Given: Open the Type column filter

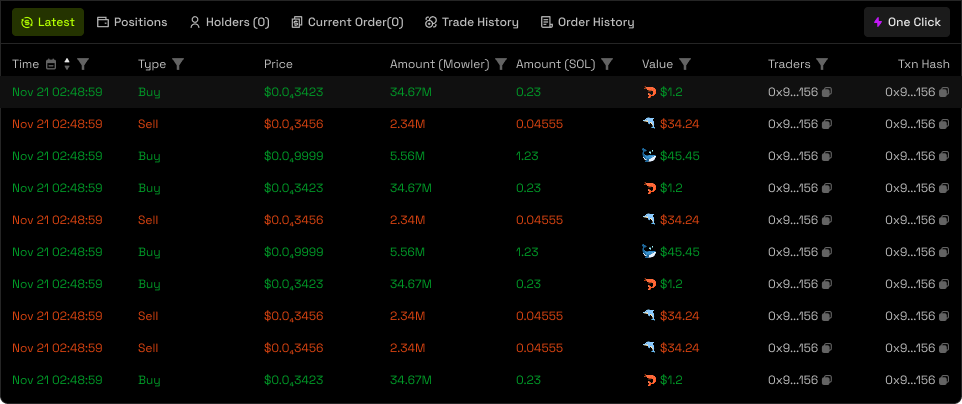Looking at the screenshot, I should point(178,64).
